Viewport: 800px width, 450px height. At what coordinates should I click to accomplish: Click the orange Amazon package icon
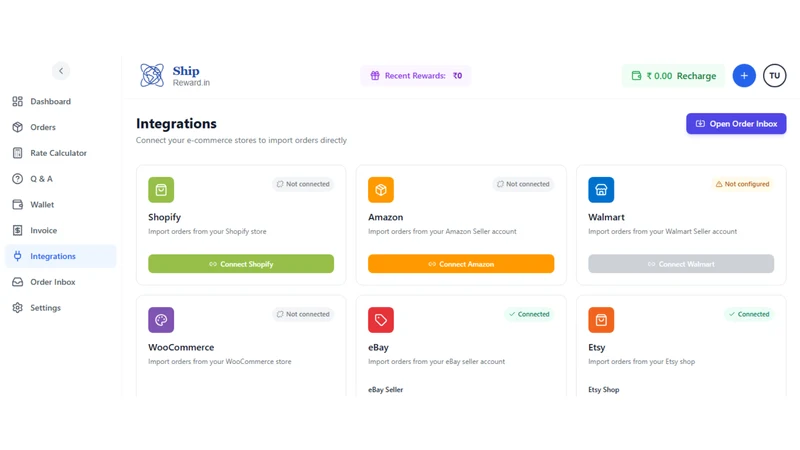click(381, 190)
